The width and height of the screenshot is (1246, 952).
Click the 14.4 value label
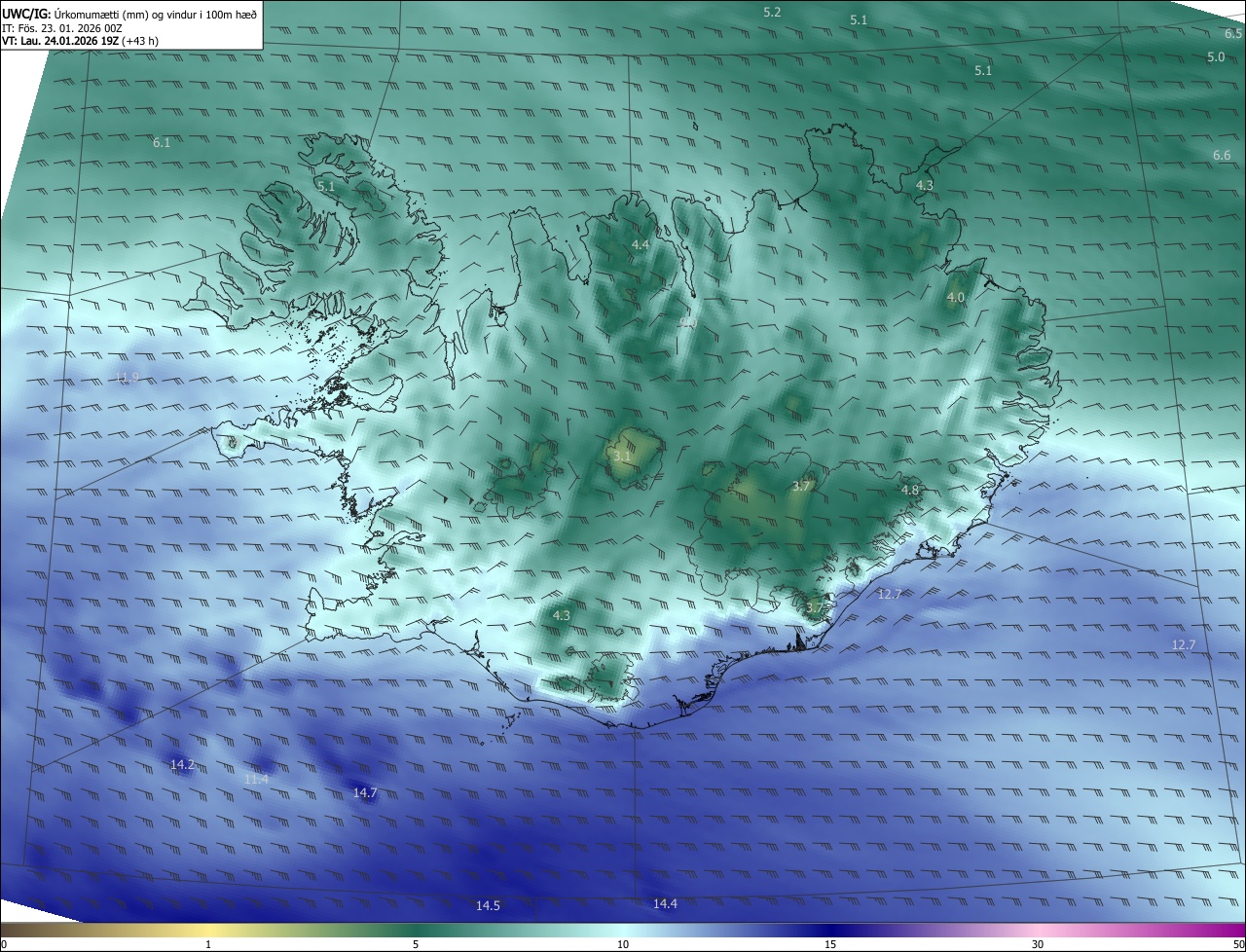(665, 904)
